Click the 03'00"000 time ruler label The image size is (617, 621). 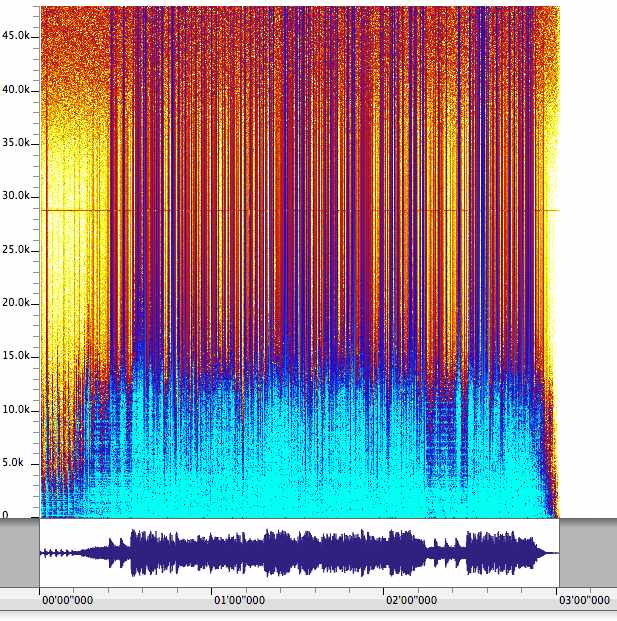point(584,600)
